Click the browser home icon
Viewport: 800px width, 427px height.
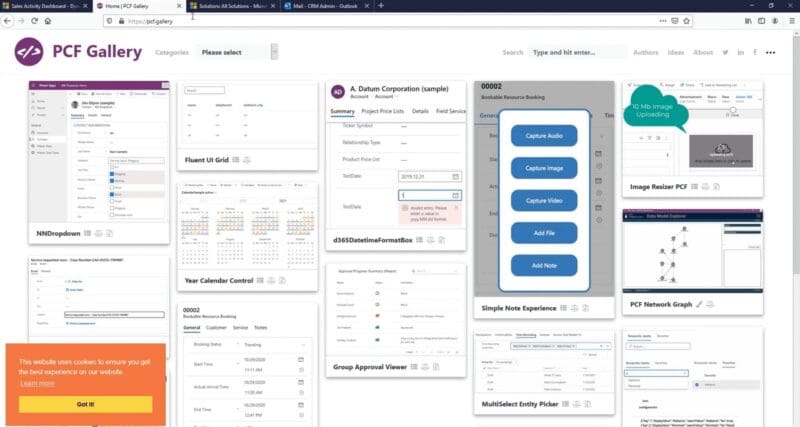coord(50,20)
